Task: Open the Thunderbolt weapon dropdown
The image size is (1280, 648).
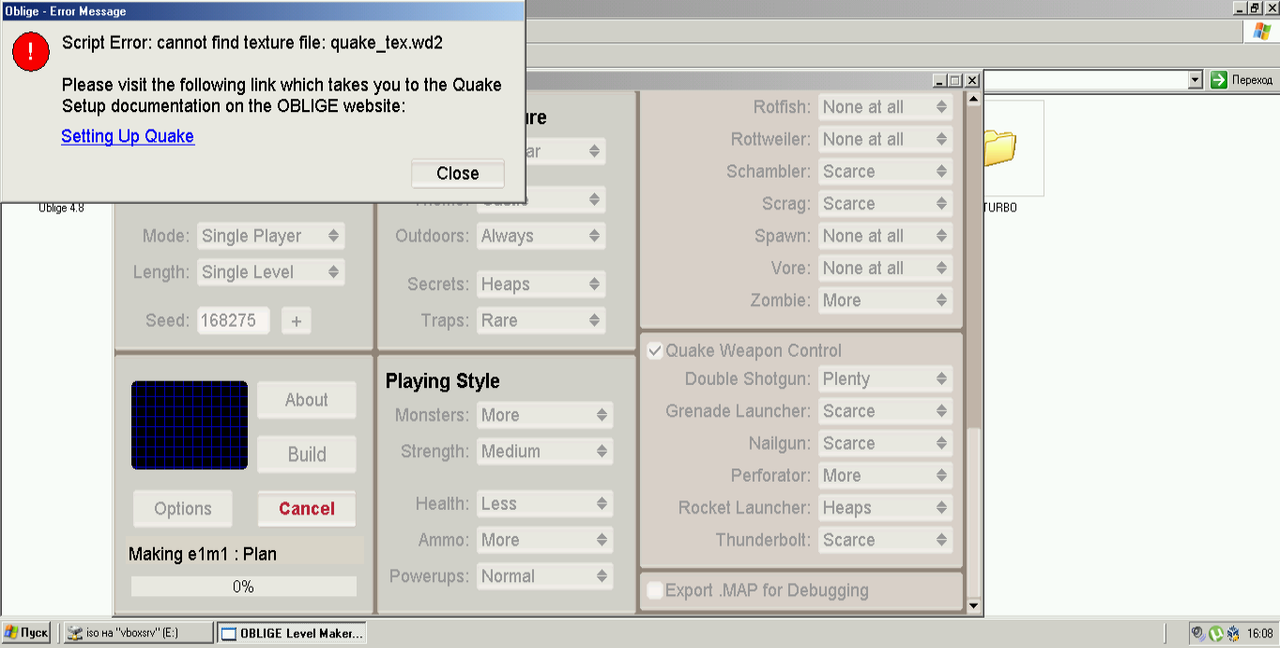Action: click(x=885, y=540)
